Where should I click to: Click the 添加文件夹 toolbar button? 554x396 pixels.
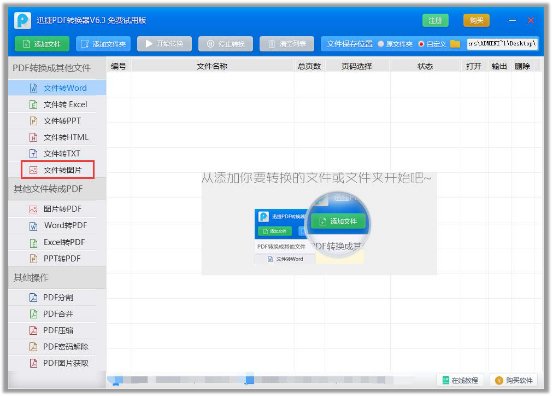(103, 44)
